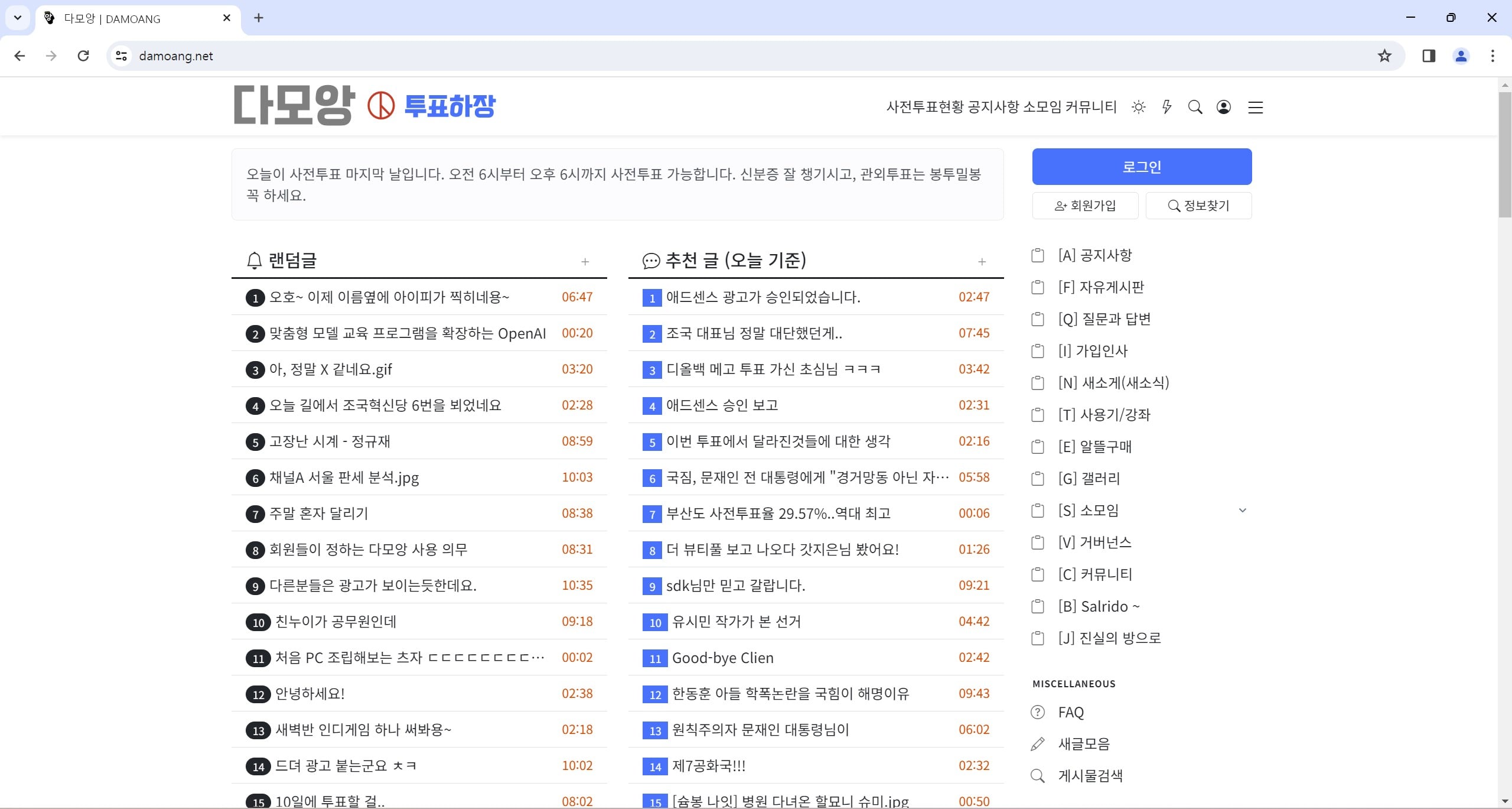Click the blue 로그인 button

pyautogui.click(x=1142, y=167)
